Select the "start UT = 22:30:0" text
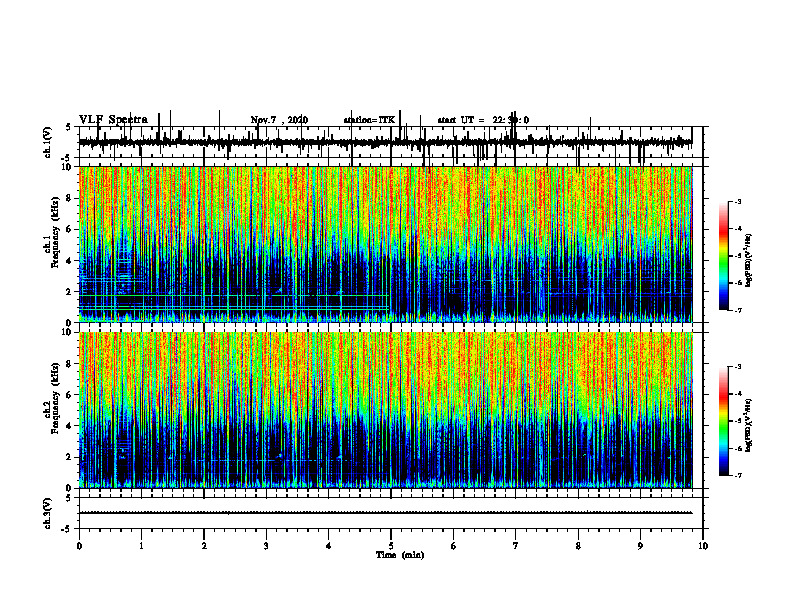This screenshot has height=612, width=792. tap(483, 120)
